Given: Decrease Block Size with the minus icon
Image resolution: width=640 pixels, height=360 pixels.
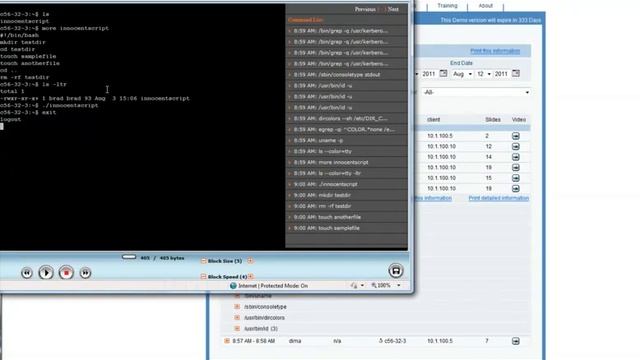Looking at the screenshot, I should point(203,261).
